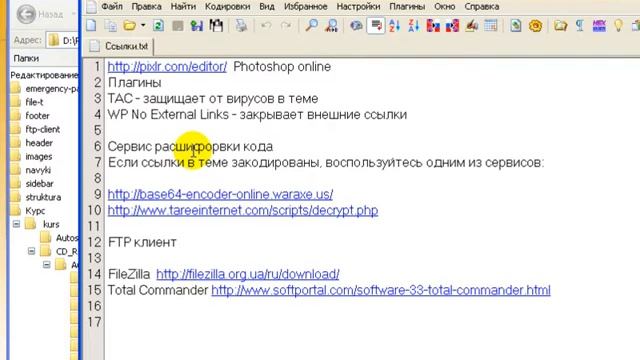Click 'WP No External Links' on line 4
Viewport: 640px width, 360px height.
coord(168,115)
